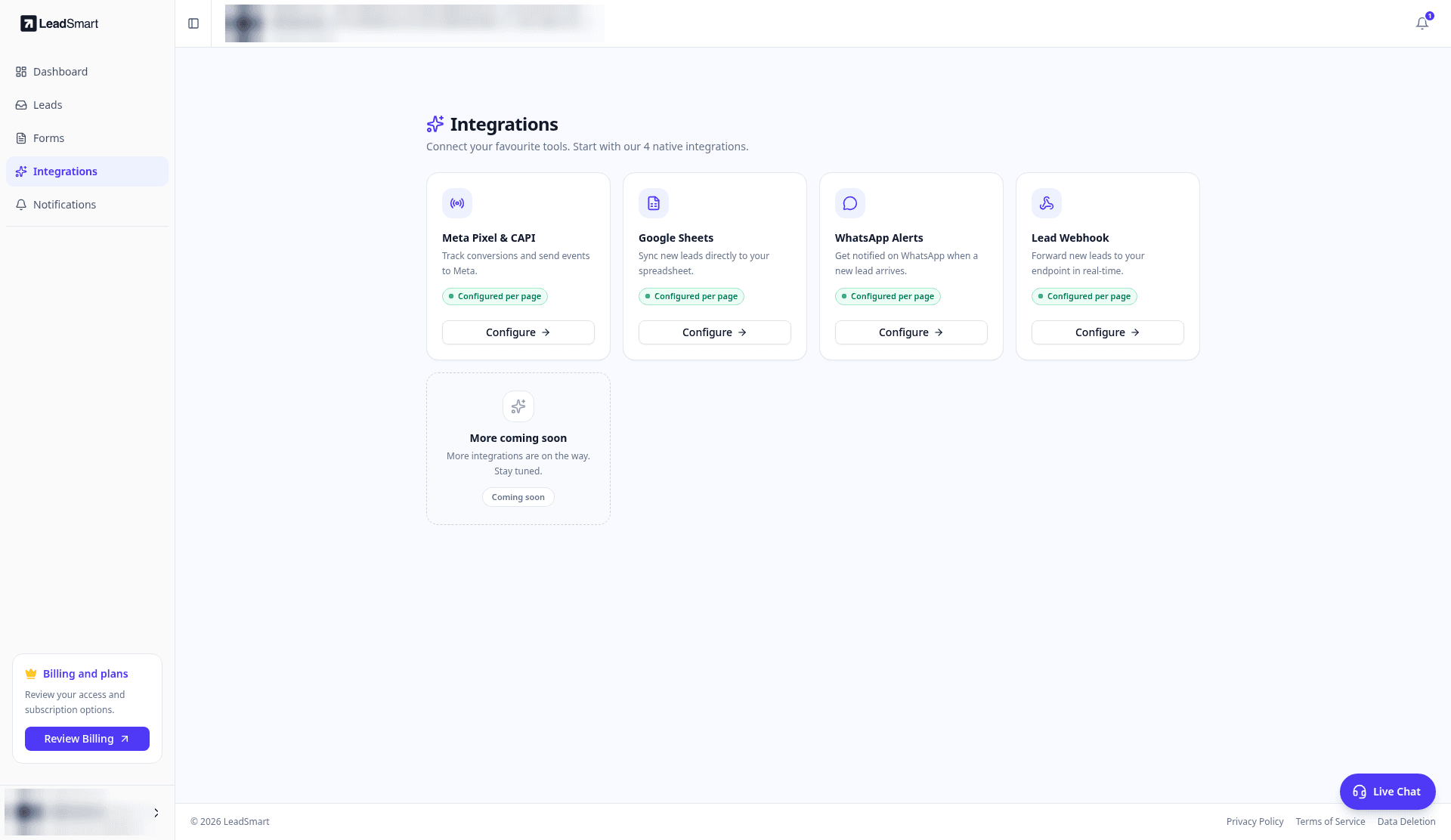Screen dimensions: 1451x840
Task: Click the blurred workspace selector in header
Action: [x=414, y=23]
